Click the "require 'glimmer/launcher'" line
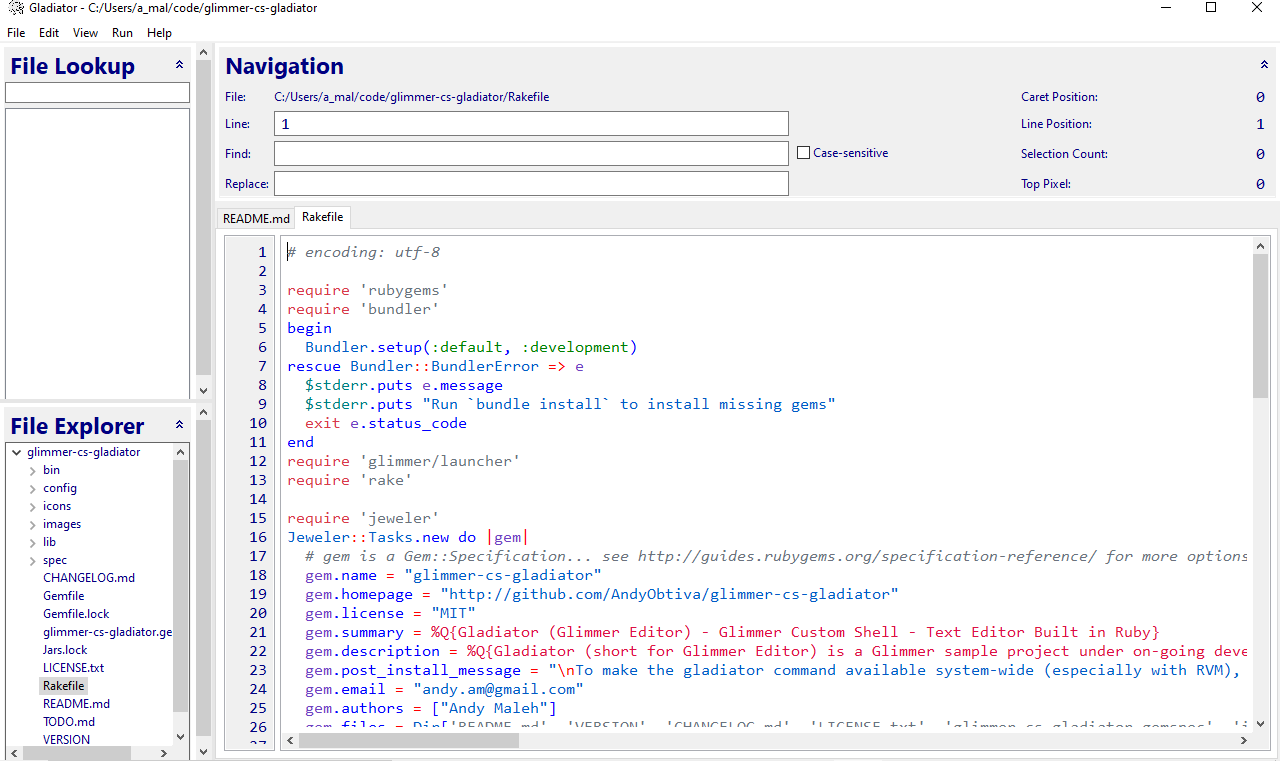 click(404, 461)
